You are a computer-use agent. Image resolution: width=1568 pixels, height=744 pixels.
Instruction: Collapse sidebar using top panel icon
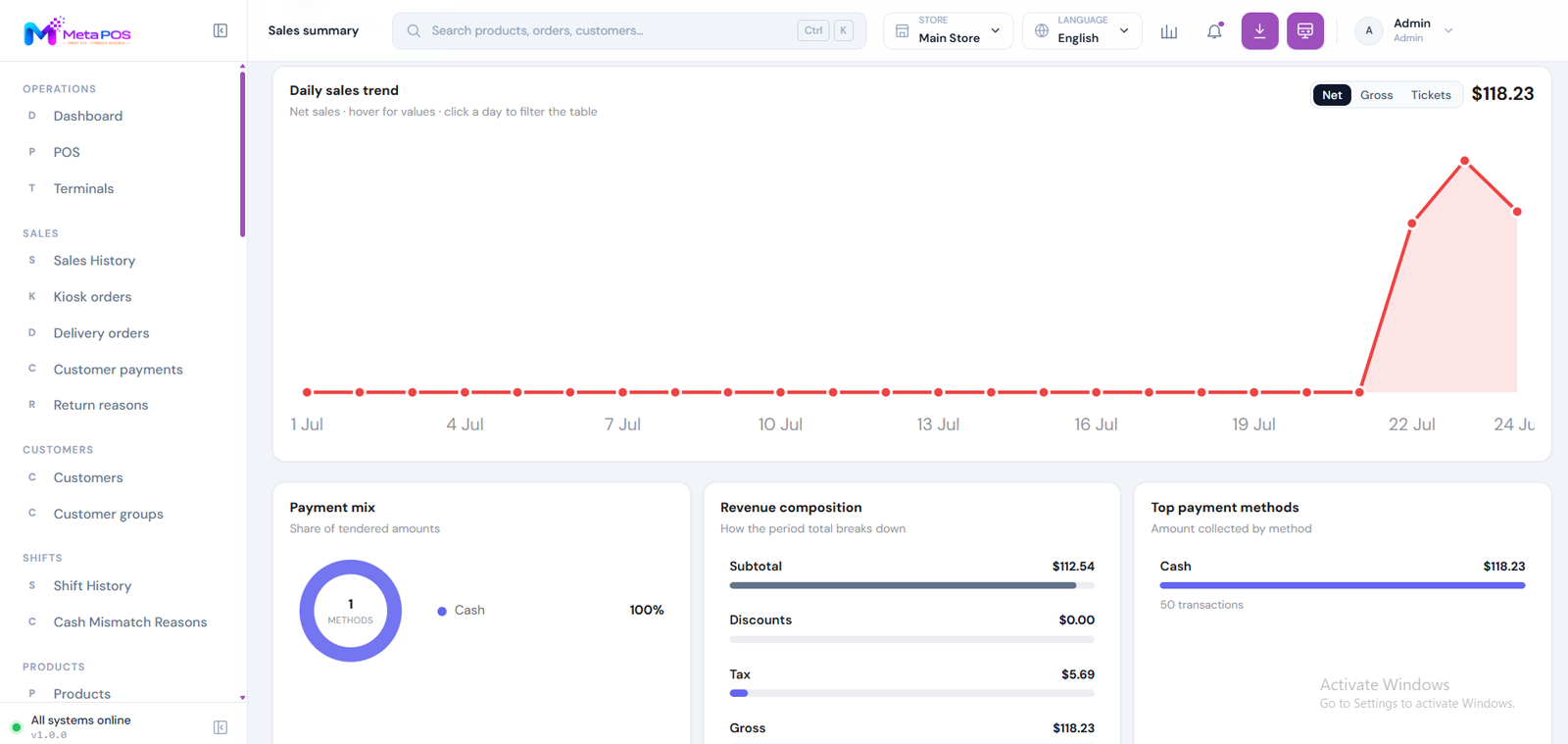point(220,31)
